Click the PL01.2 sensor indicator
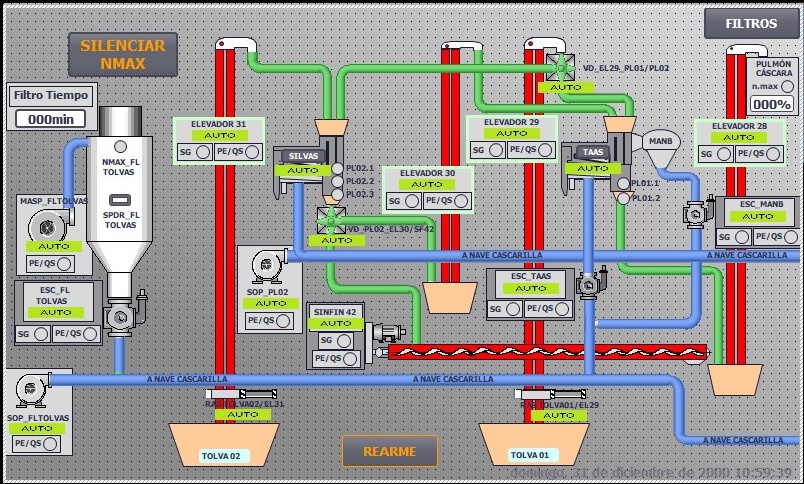Viewport: 804px width, 484px height. (623, 198)
